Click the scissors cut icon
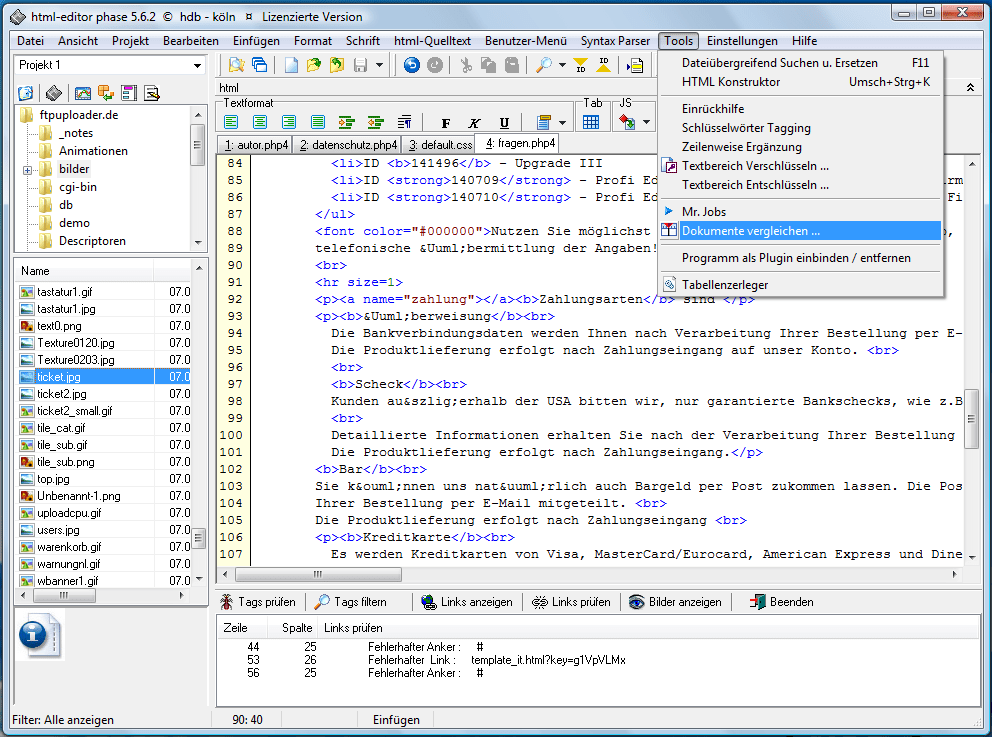 [466, 65]
